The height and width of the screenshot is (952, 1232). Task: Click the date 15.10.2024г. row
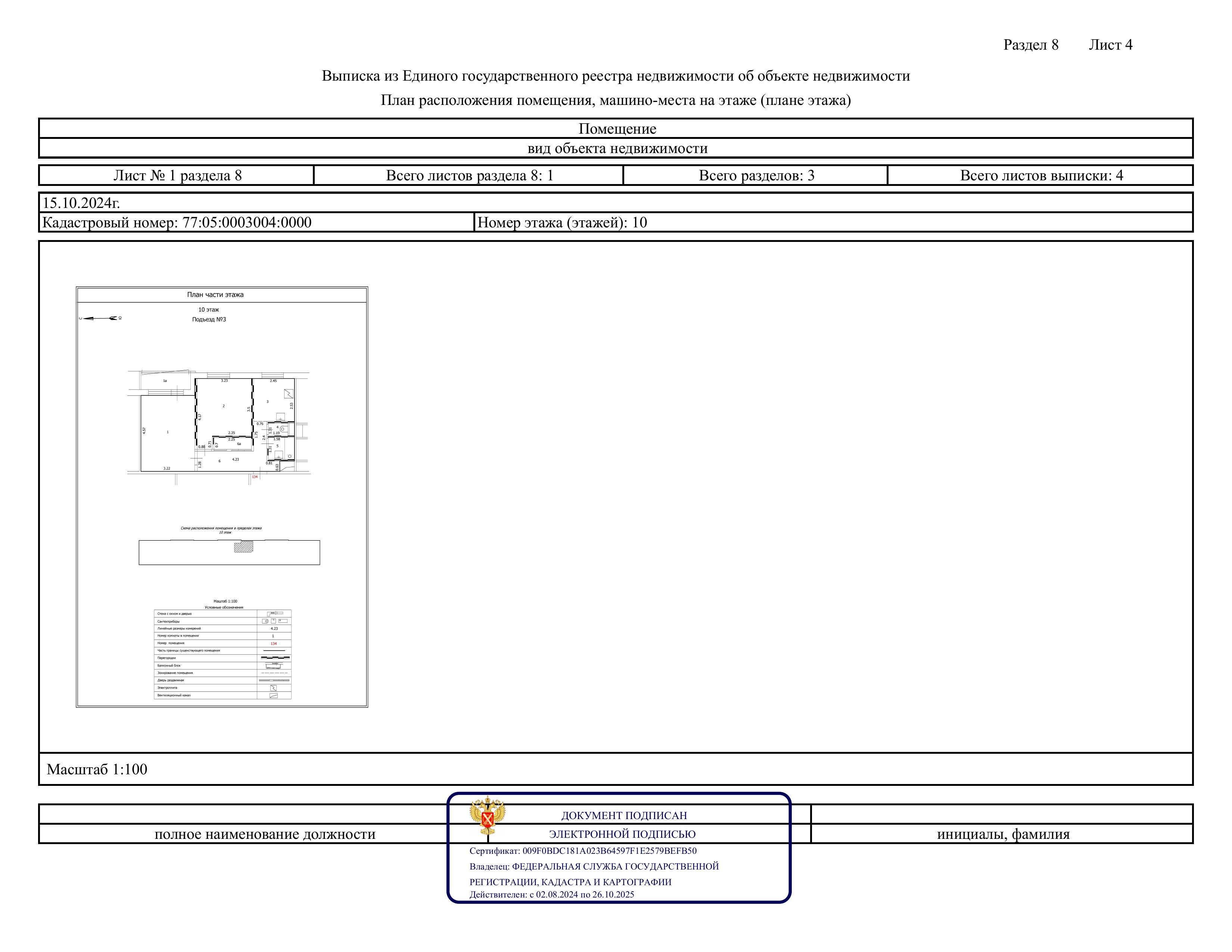82,202
